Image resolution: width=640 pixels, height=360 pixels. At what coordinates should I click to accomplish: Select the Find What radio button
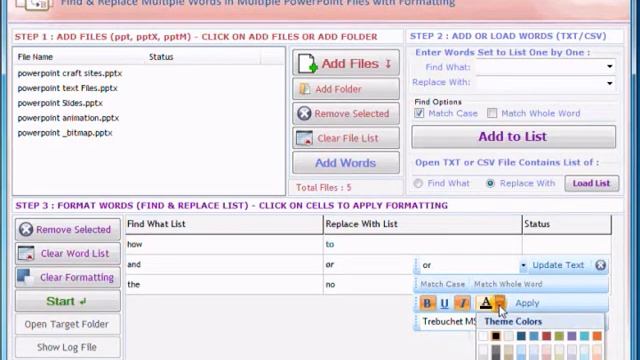[418, 184]
